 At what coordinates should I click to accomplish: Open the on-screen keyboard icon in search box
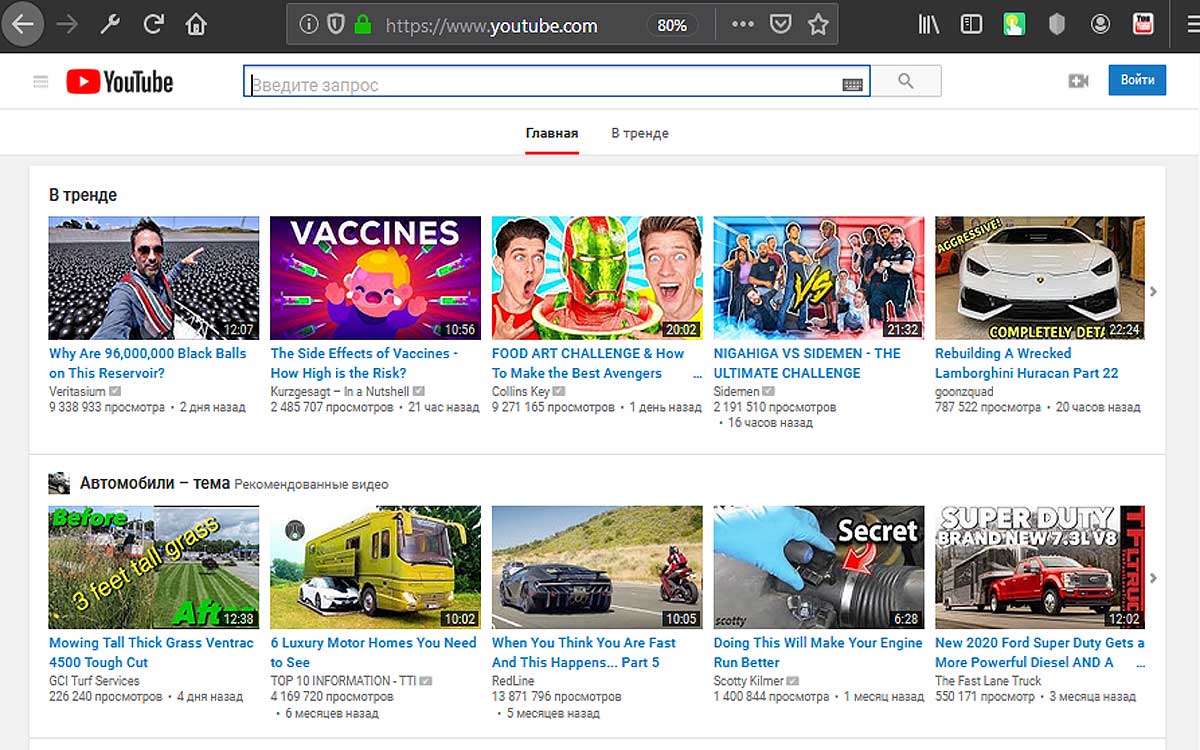click(852, 85)
